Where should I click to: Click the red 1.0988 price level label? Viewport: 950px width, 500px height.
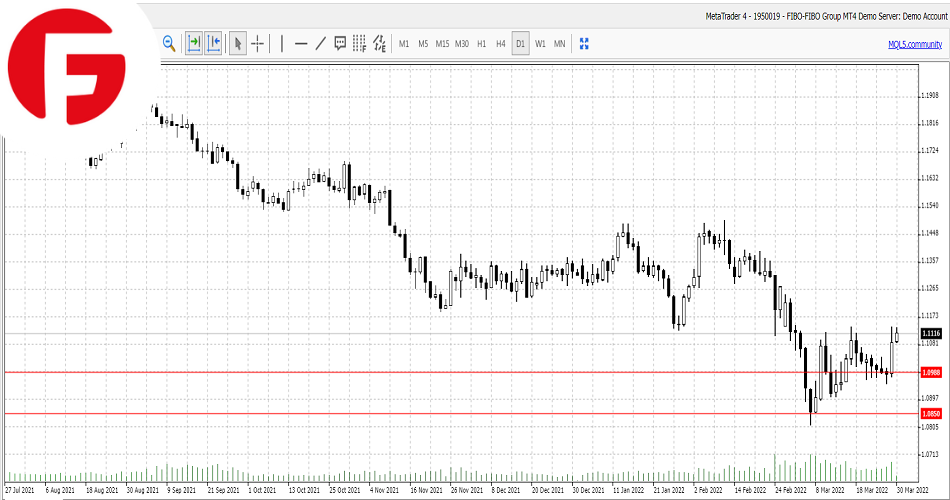[931, 372]
